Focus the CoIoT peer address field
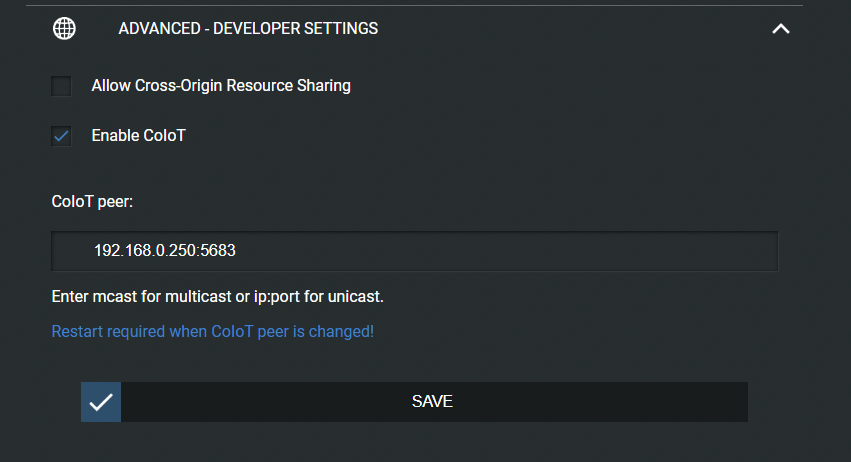Viewport: 851px width, 462px height. tap(415, 251)
